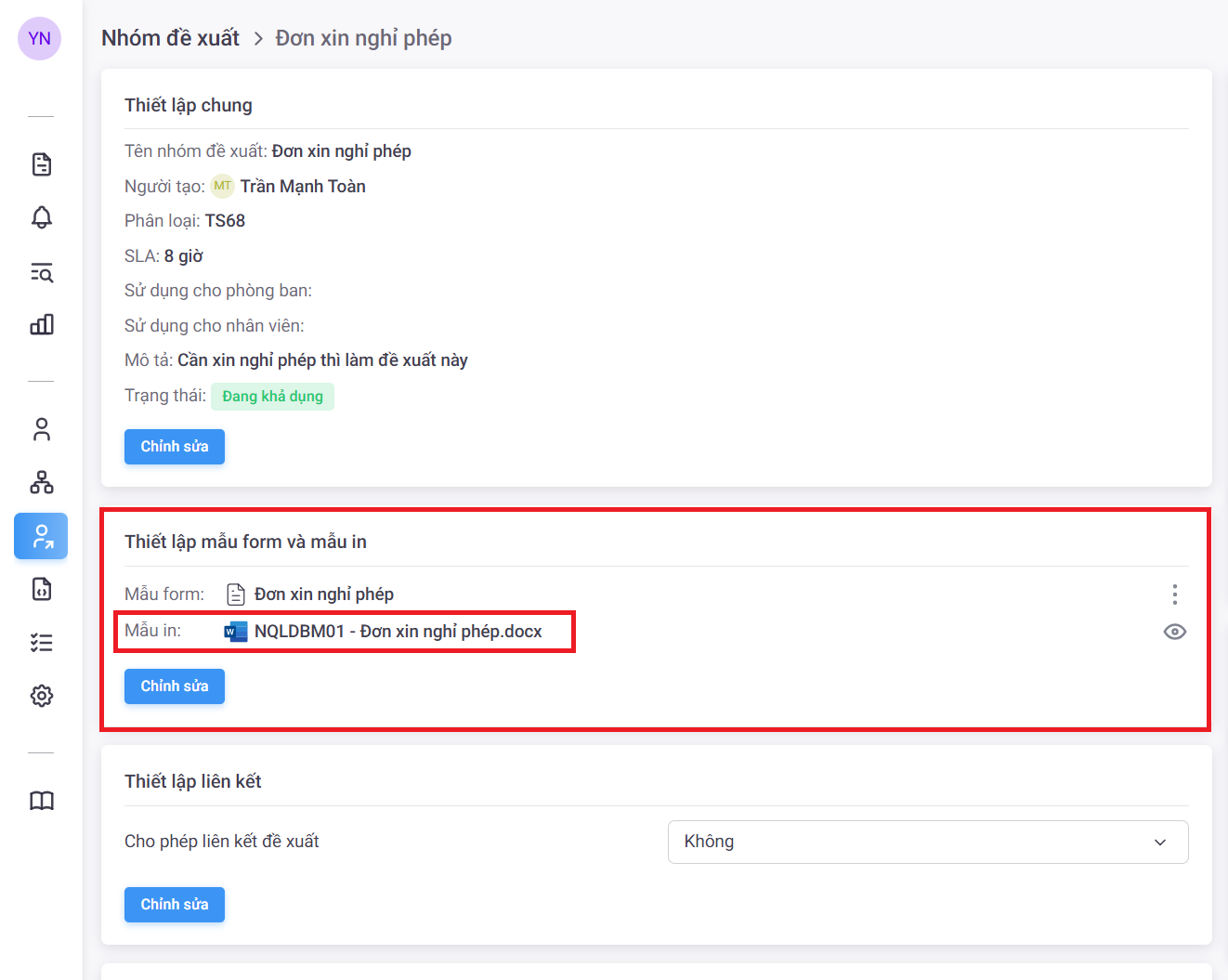The width and height of the screenshot is (1228, 980).
Task: Select the person profile sidebar icon
Action: point(41,429)
